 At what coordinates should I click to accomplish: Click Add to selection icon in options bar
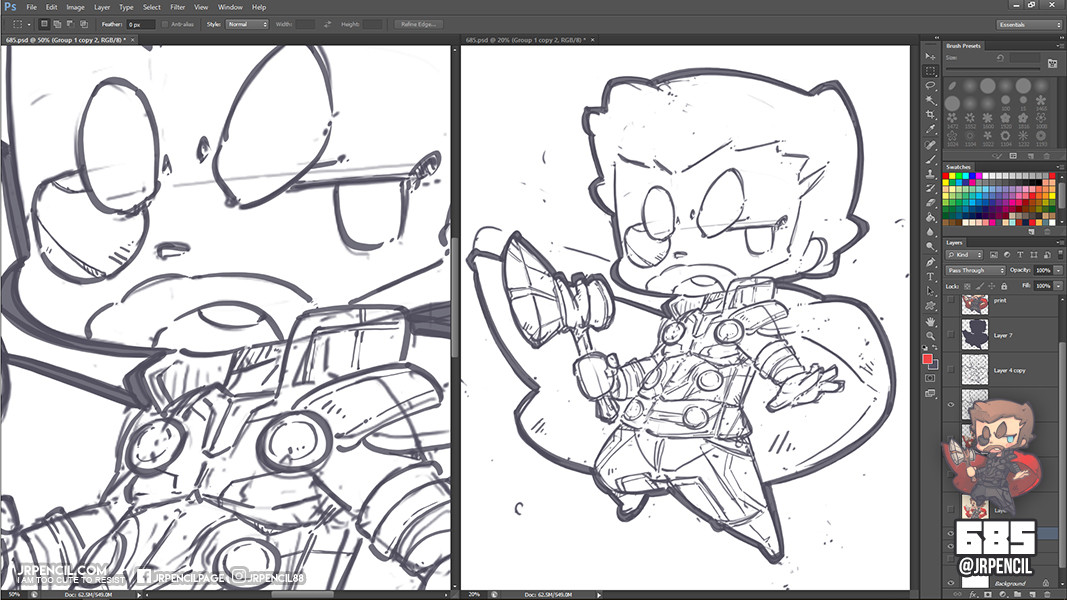point(57,24)
